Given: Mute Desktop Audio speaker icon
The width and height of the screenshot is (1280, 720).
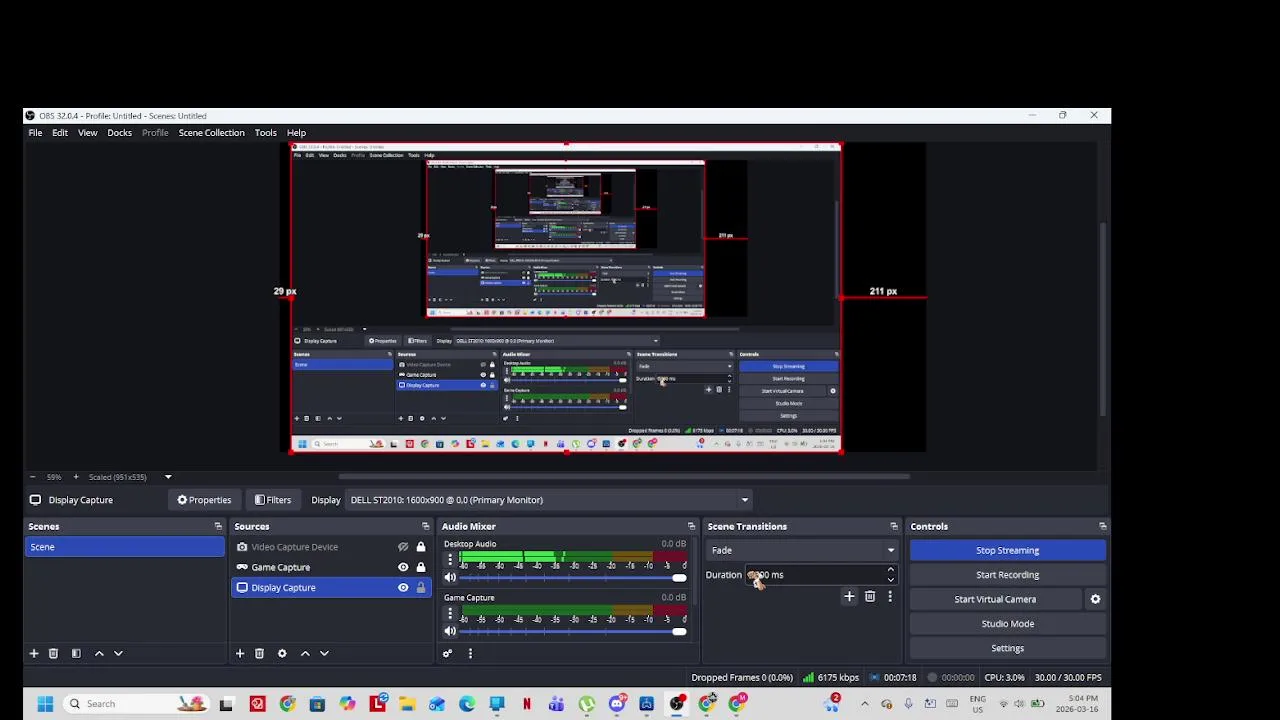Looking at the screenshot, I should [x=450, y=577].
